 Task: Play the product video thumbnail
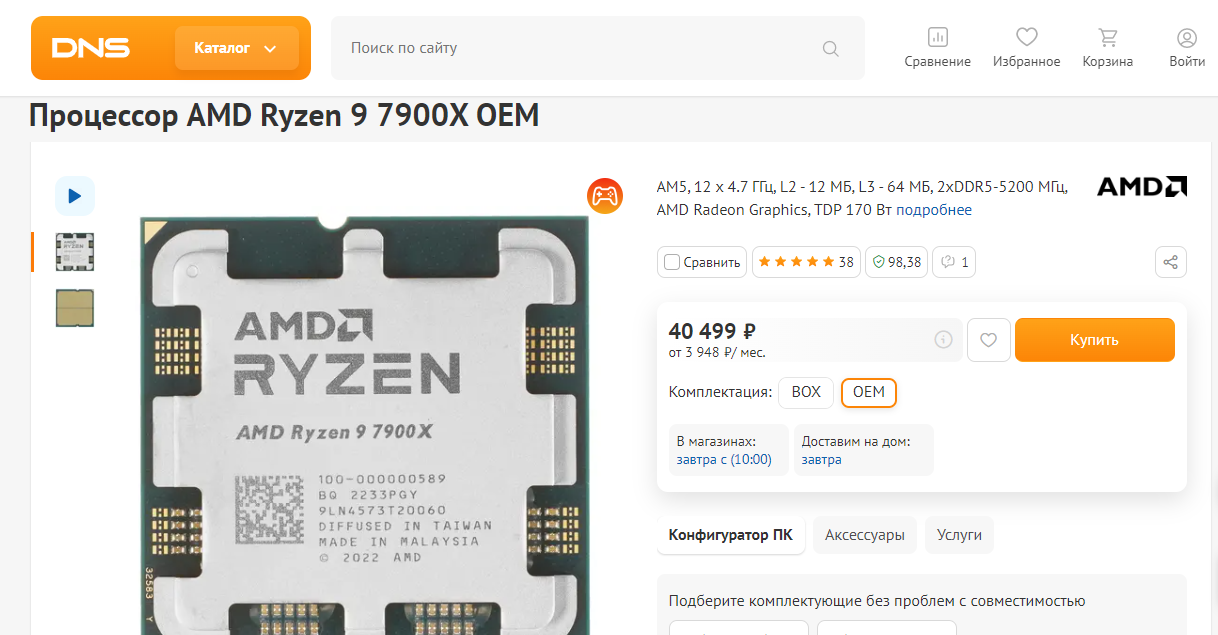pos(75,196)
